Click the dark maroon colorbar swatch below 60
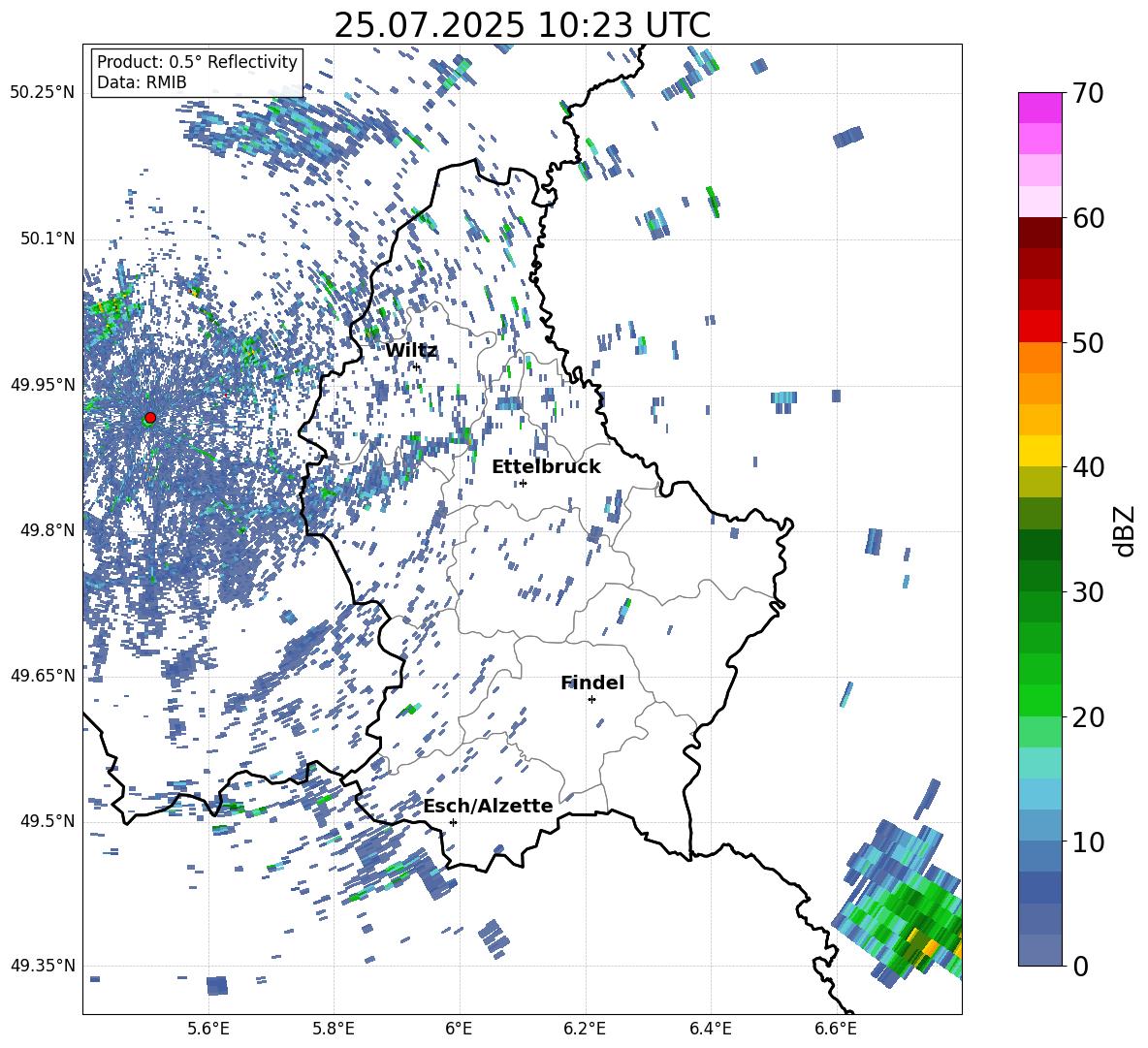 [1039, 232]
